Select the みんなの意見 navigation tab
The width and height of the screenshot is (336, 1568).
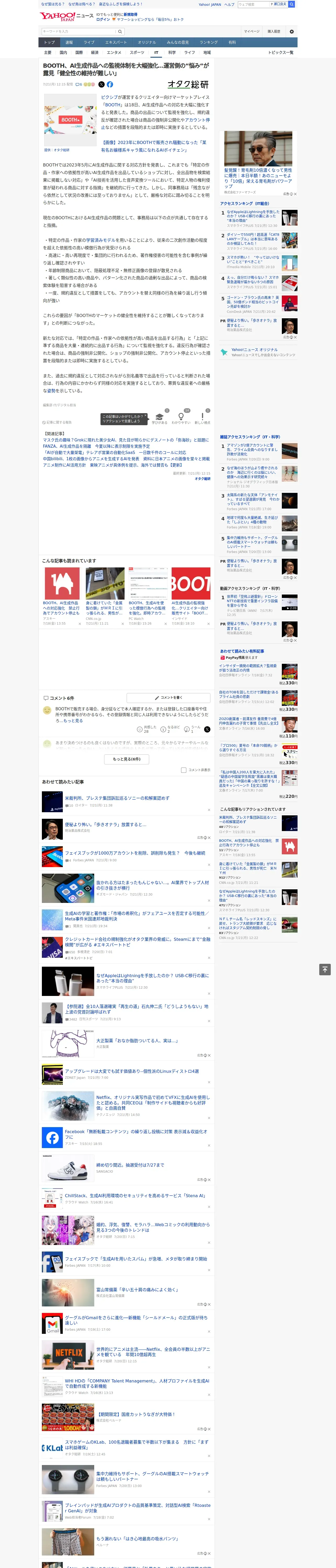177,43
